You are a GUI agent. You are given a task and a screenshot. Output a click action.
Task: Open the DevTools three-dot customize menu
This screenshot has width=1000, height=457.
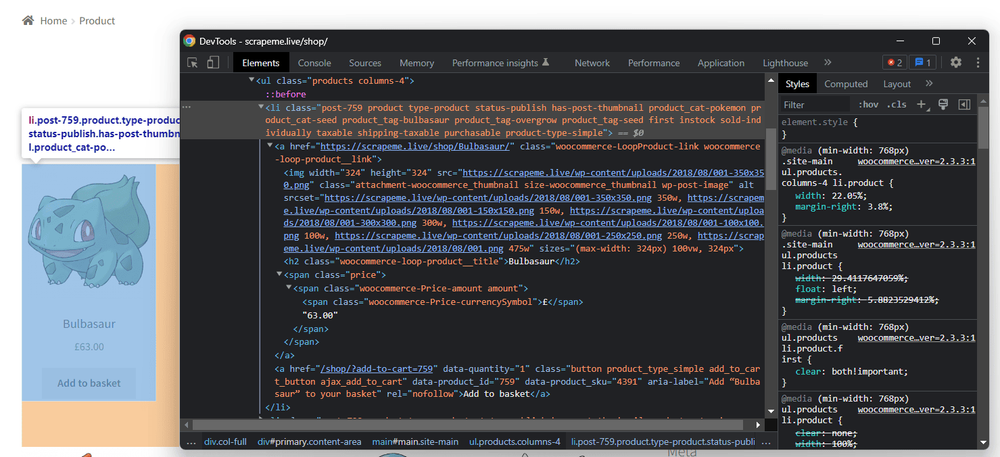pos(978,62)
